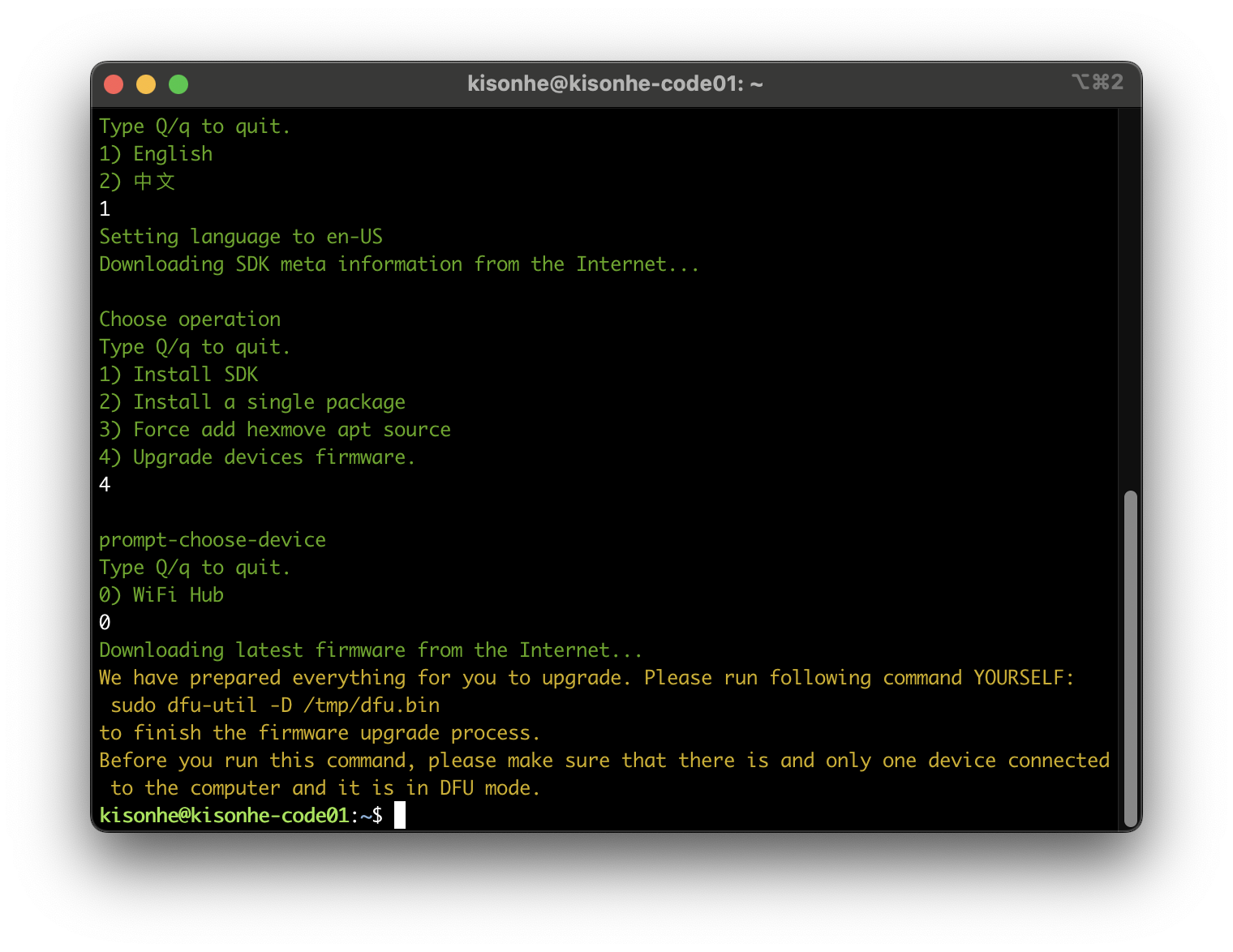
Task: Click the '1) English' language line
Action: tap(156, 154)
